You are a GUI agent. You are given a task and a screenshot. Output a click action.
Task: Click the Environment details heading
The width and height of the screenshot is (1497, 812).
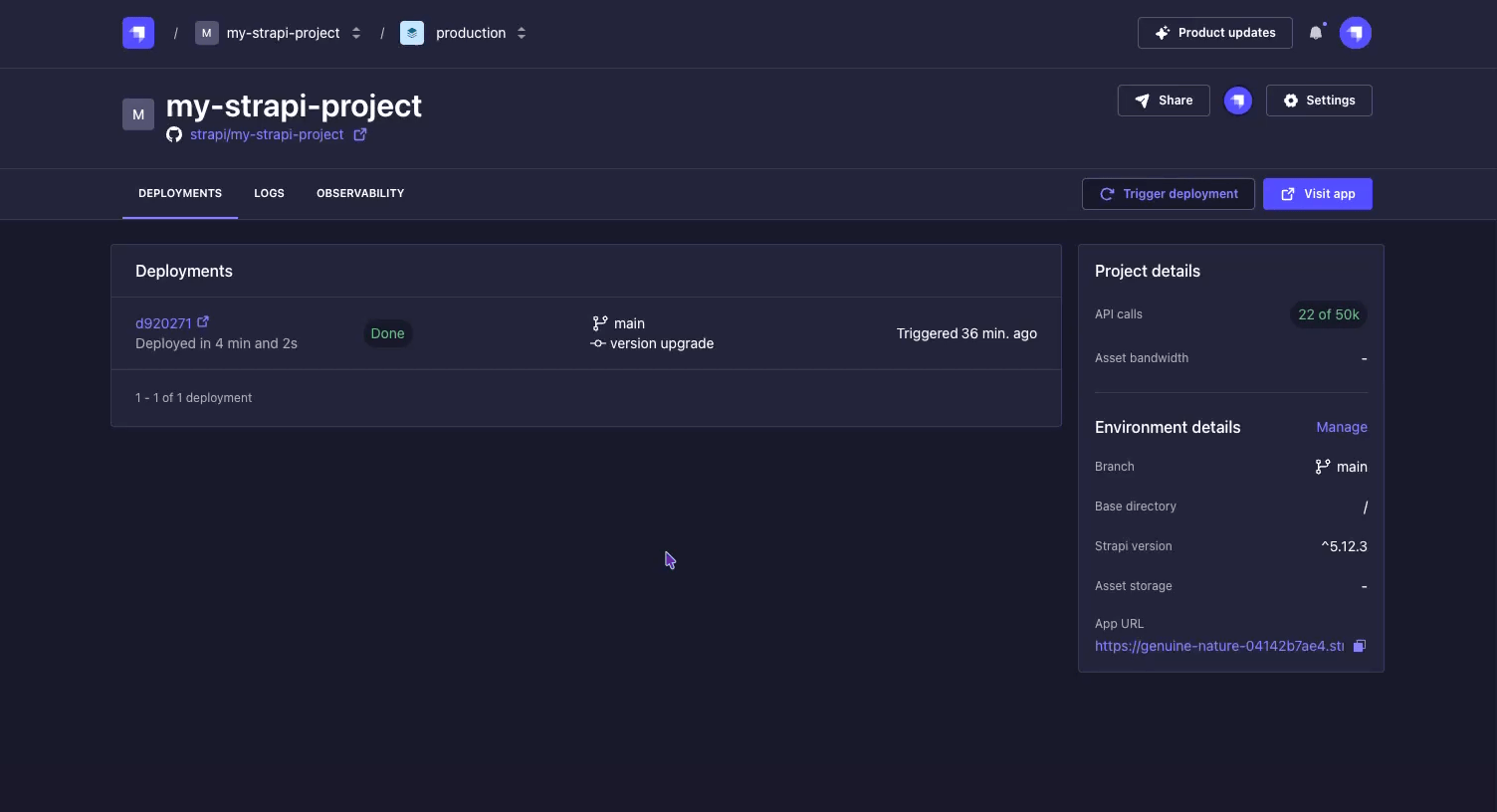pos(1168,427)
